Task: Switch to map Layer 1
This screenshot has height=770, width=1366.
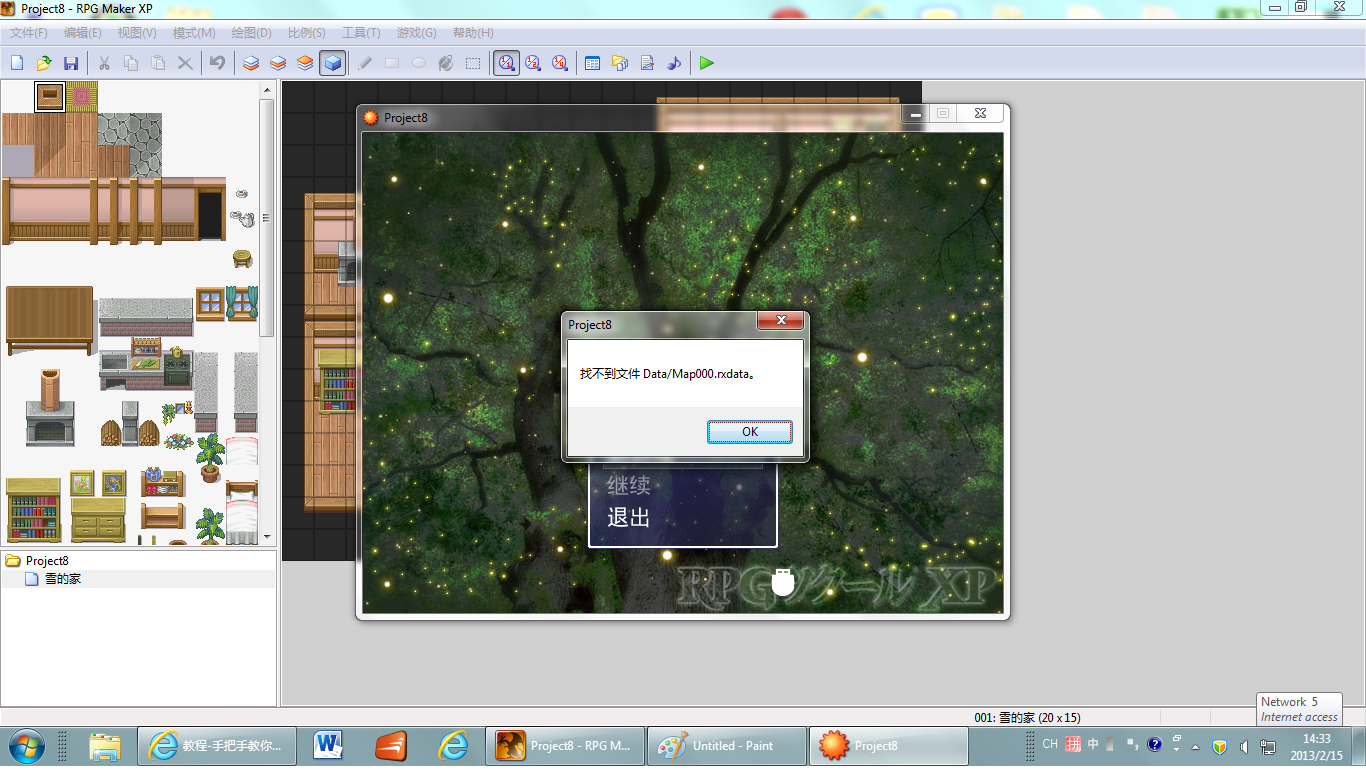Action: click(251, 63)
